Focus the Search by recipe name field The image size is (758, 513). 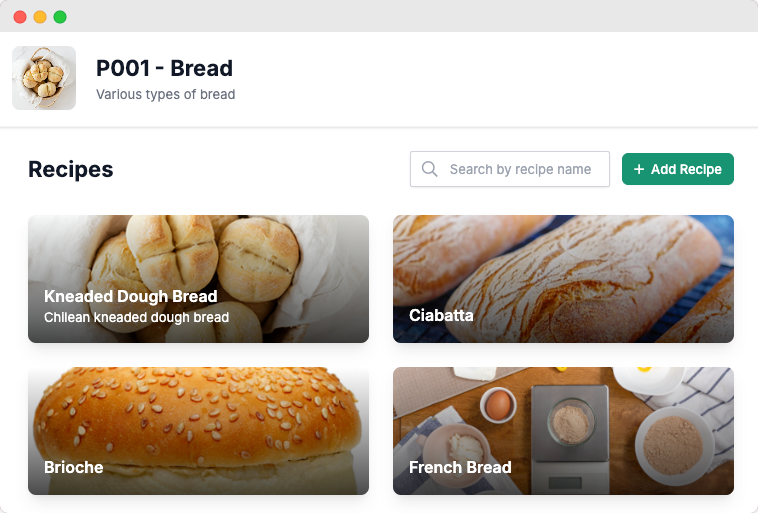[520, 169]
